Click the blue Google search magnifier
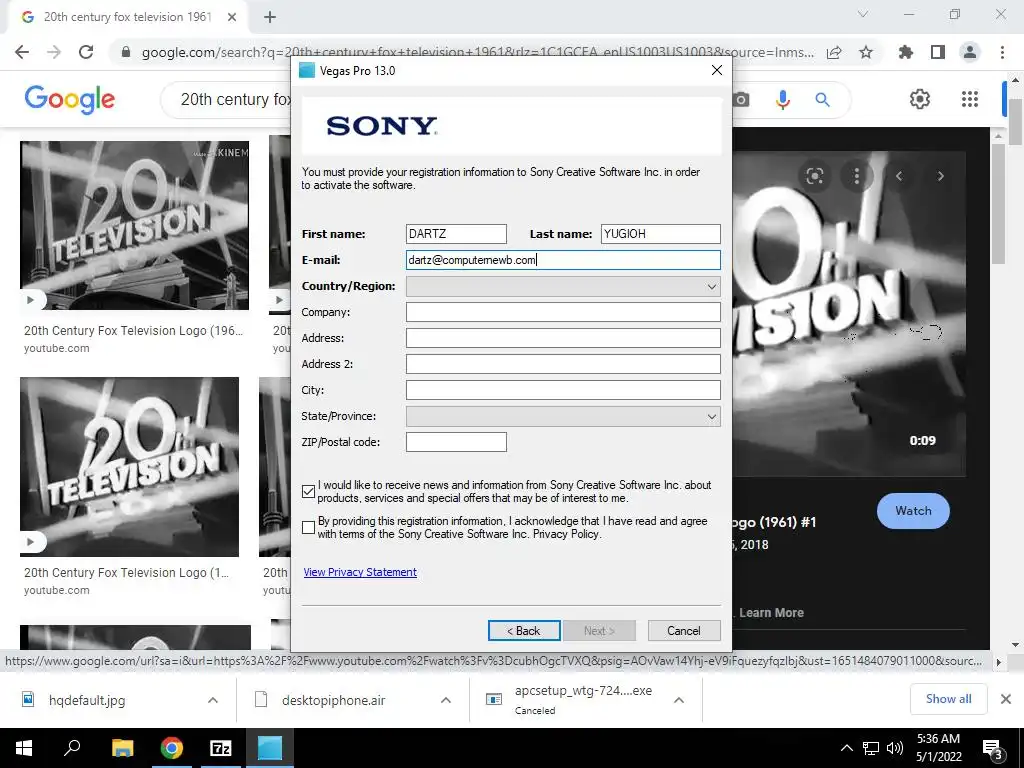Viewport: 1024px width, 768px height. (x=822, y=99)
